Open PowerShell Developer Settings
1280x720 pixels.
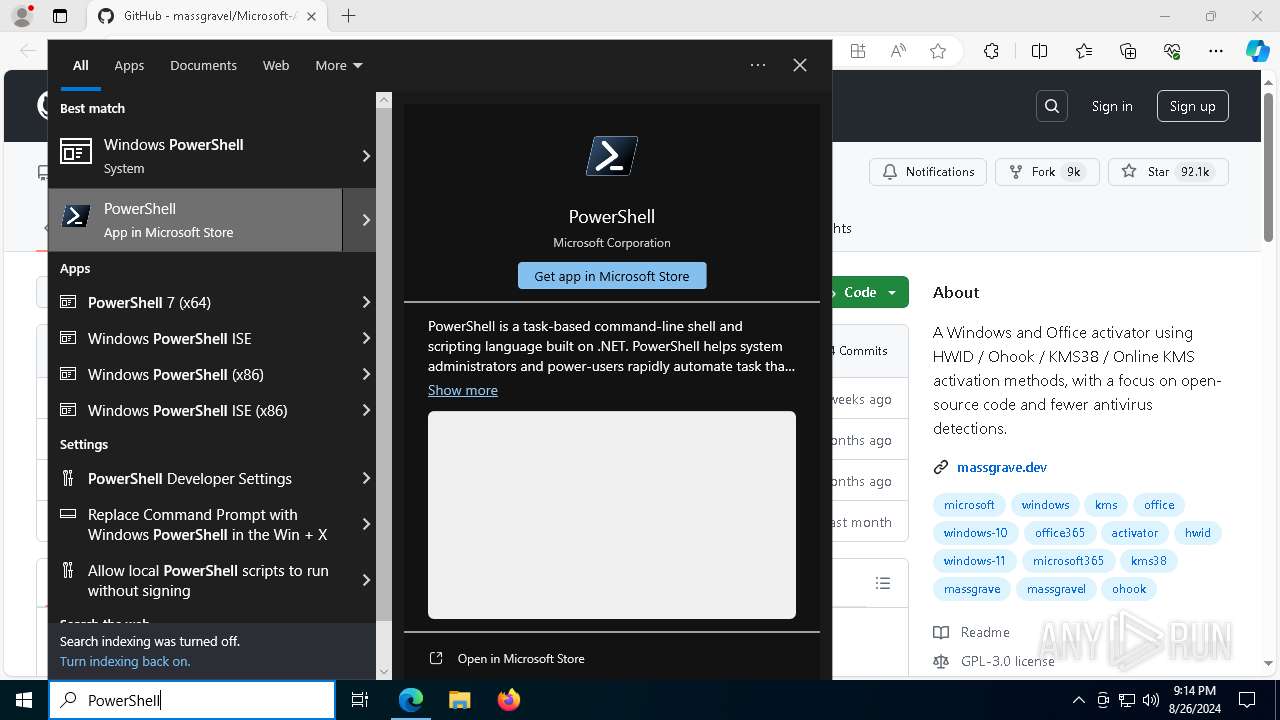coord(195,478)
